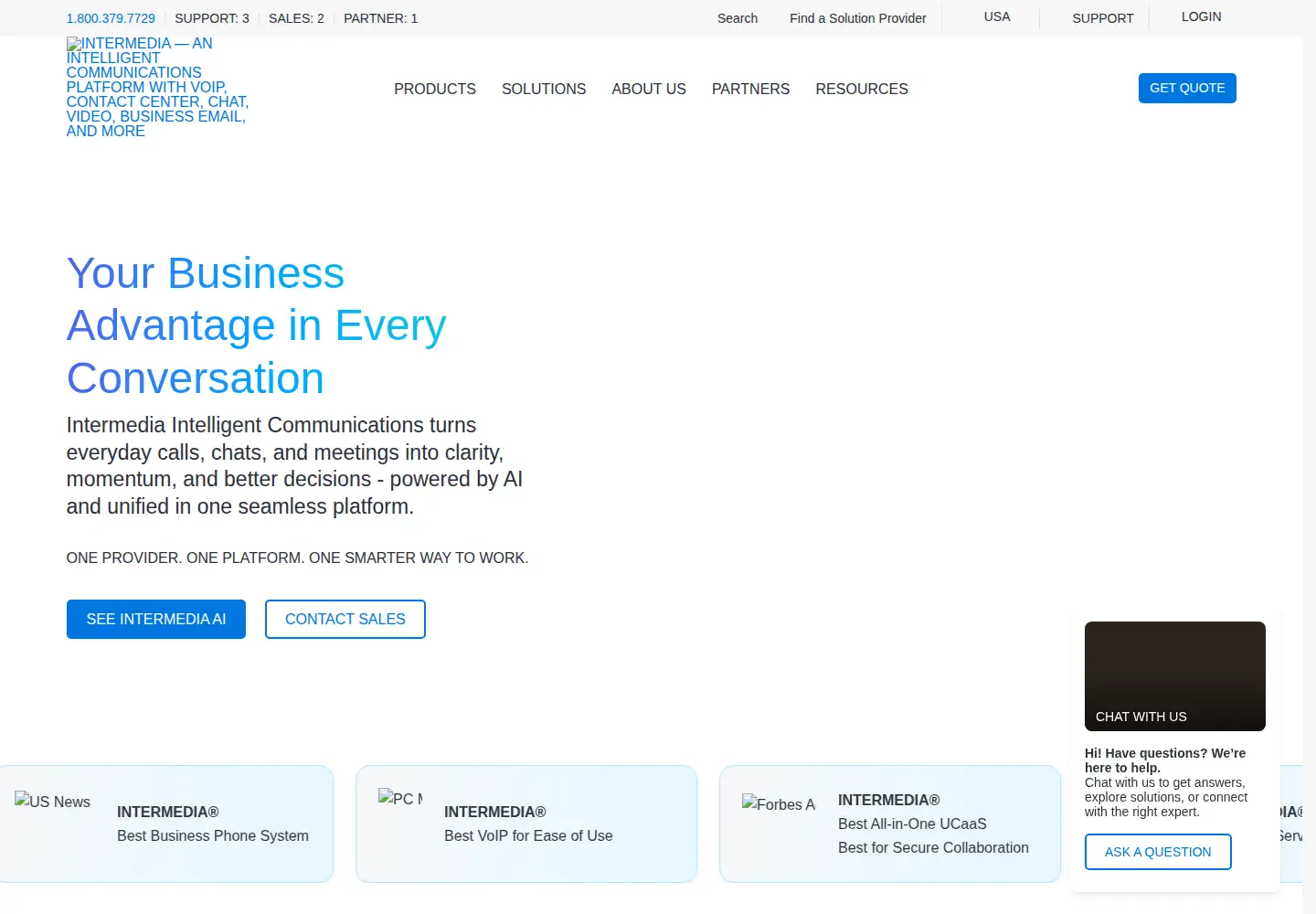Open the RESOURCES menu
Viewport: 1316px width, 914px height.
862,89
